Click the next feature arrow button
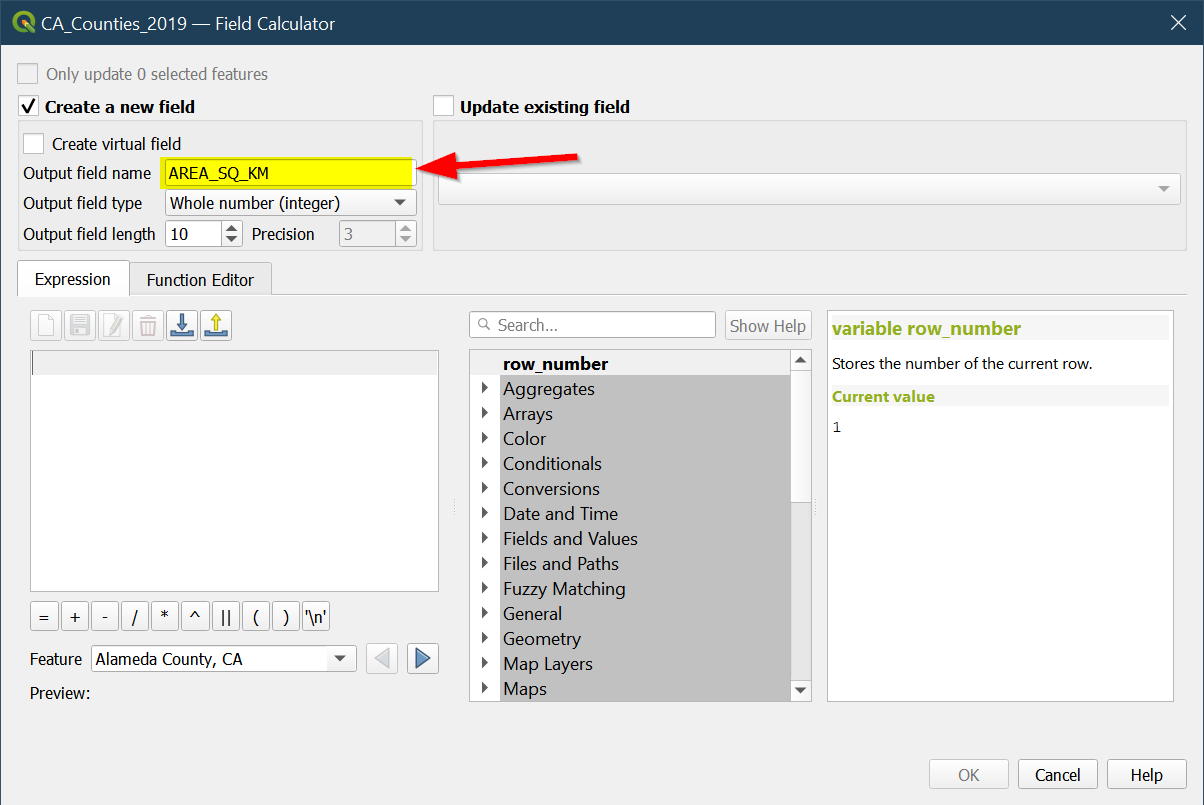Screen dimensions: 1204x805 pos(422,658)
